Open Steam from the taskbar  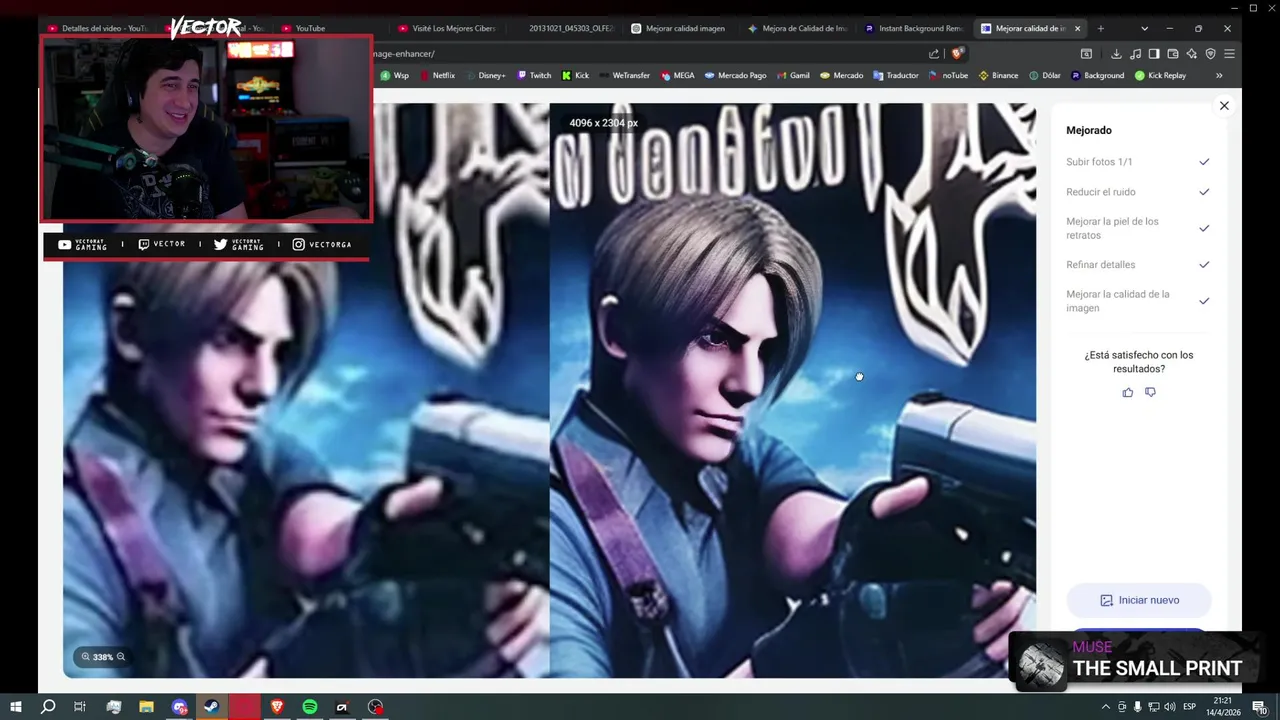coord(211,707)
